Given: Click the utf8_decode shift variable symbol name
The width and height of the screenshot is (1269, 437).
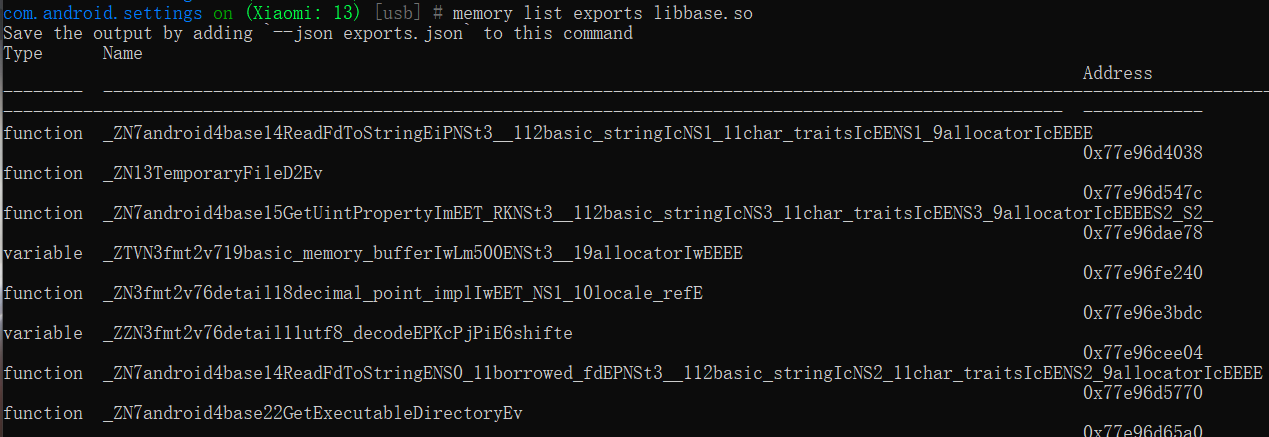Looking at the screenshot, I should pos(337,333).
